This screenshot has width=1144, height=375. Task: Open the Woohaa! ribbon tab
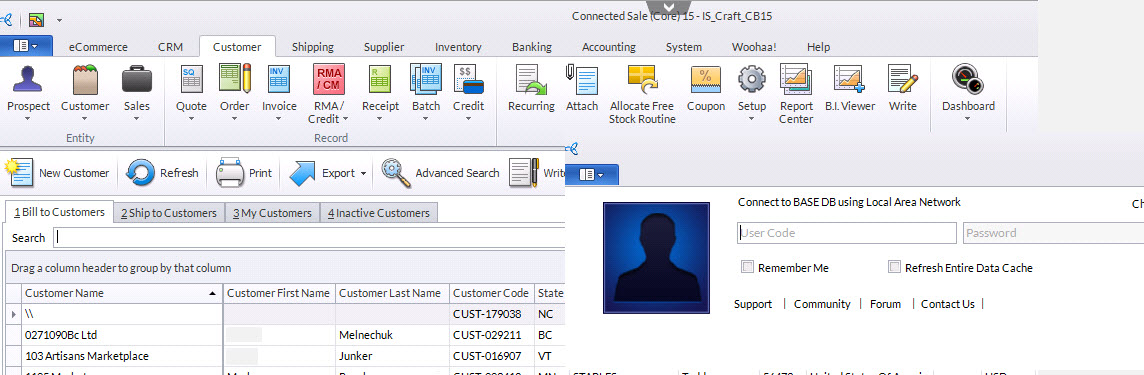(x=754, y=47)
